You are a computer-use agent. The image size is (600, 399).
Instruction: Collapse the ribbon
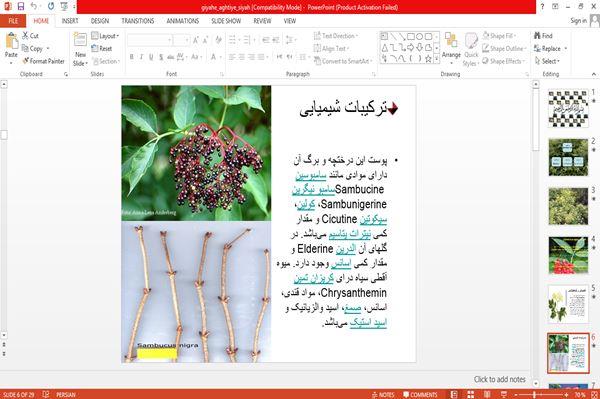pos(593,74)
